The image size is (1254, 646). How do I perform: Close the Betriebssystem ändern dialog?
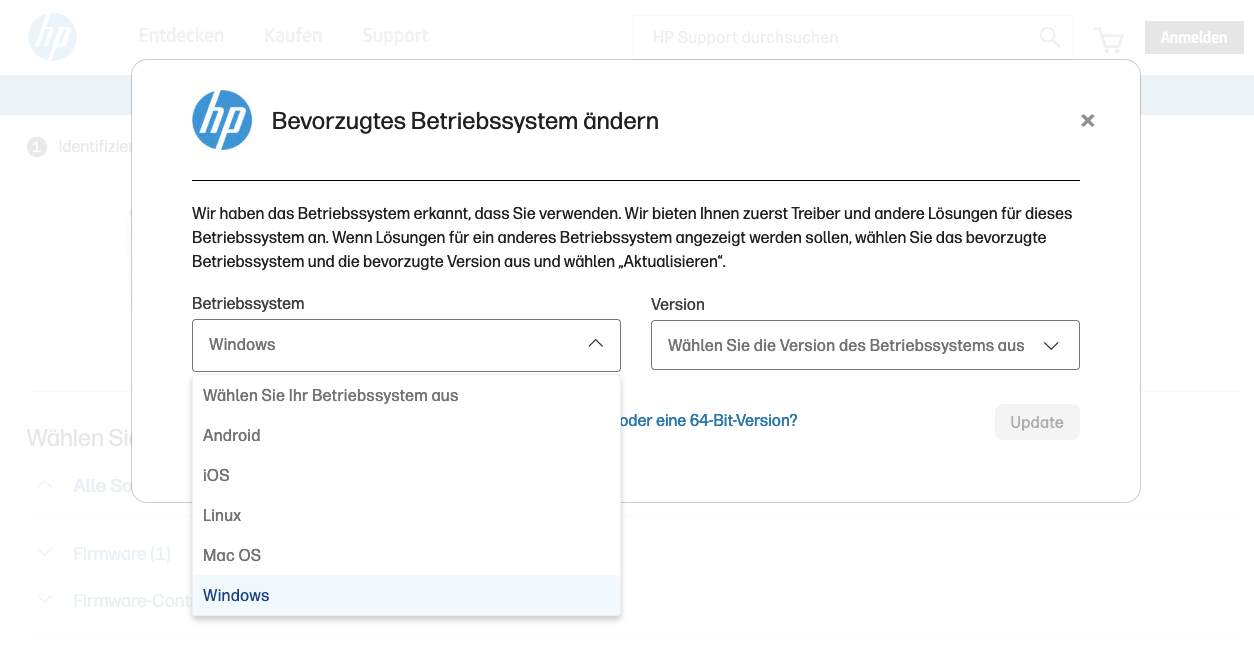[1088, 120]
